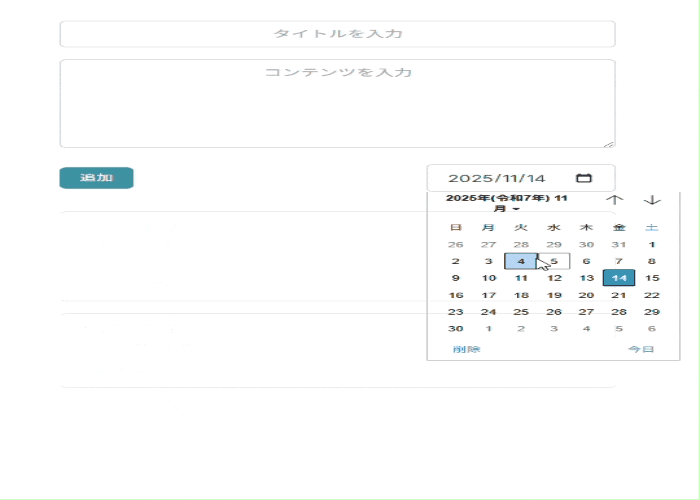This screenshot has height=500, width=700.
Task: Click the 削除 link in calendar
Action: pos(467,349)
